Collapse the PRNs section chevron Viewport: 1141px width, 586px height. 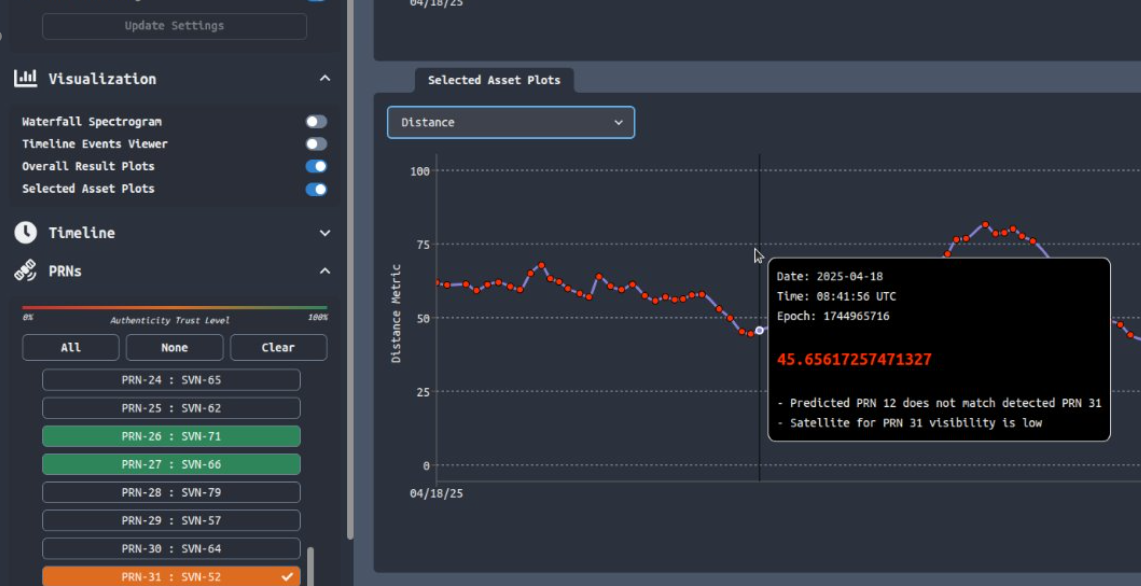[325, 271]
